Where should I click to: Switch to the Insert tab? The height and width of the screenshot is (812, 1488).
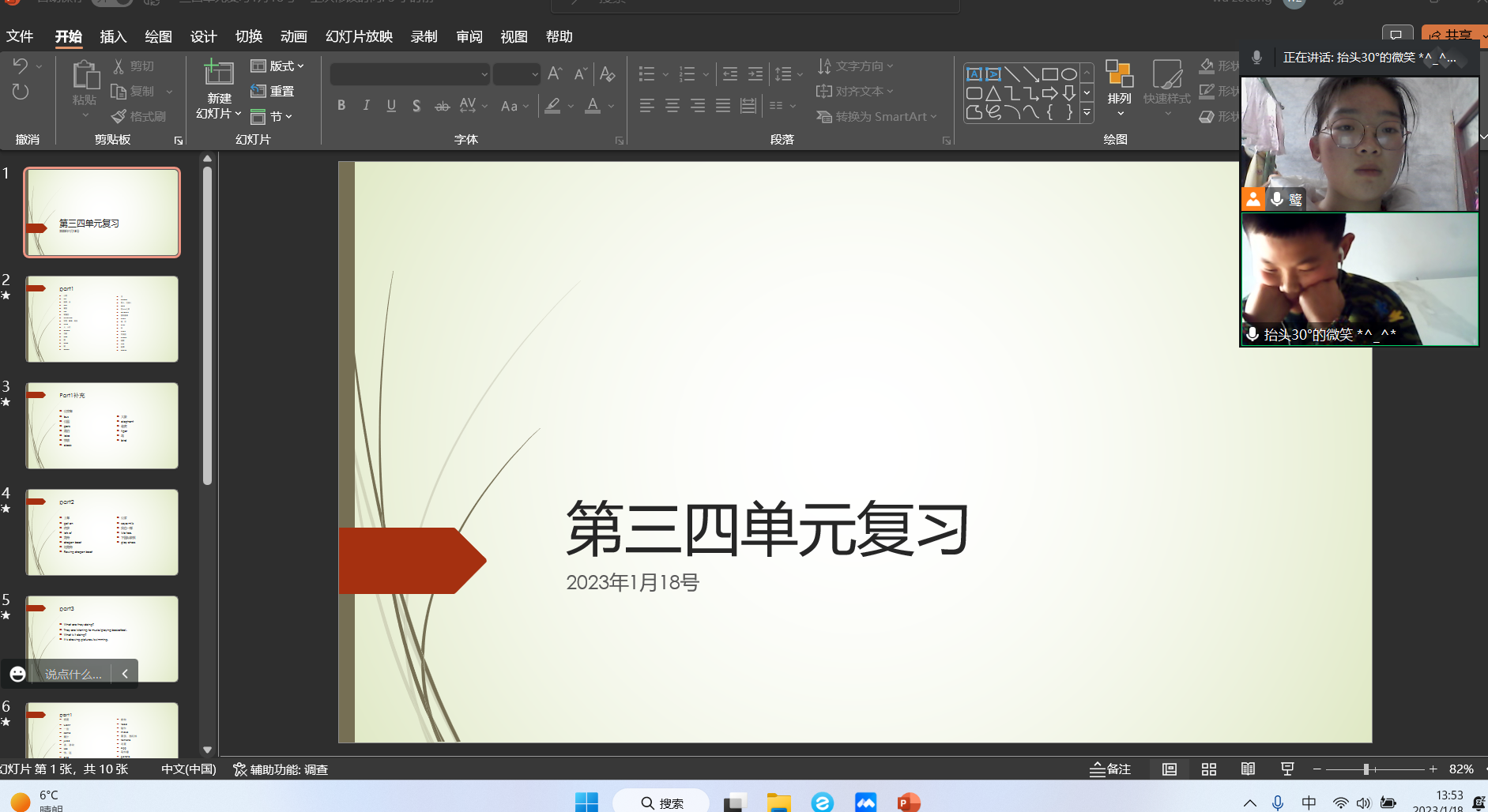(x=113, y=36)
